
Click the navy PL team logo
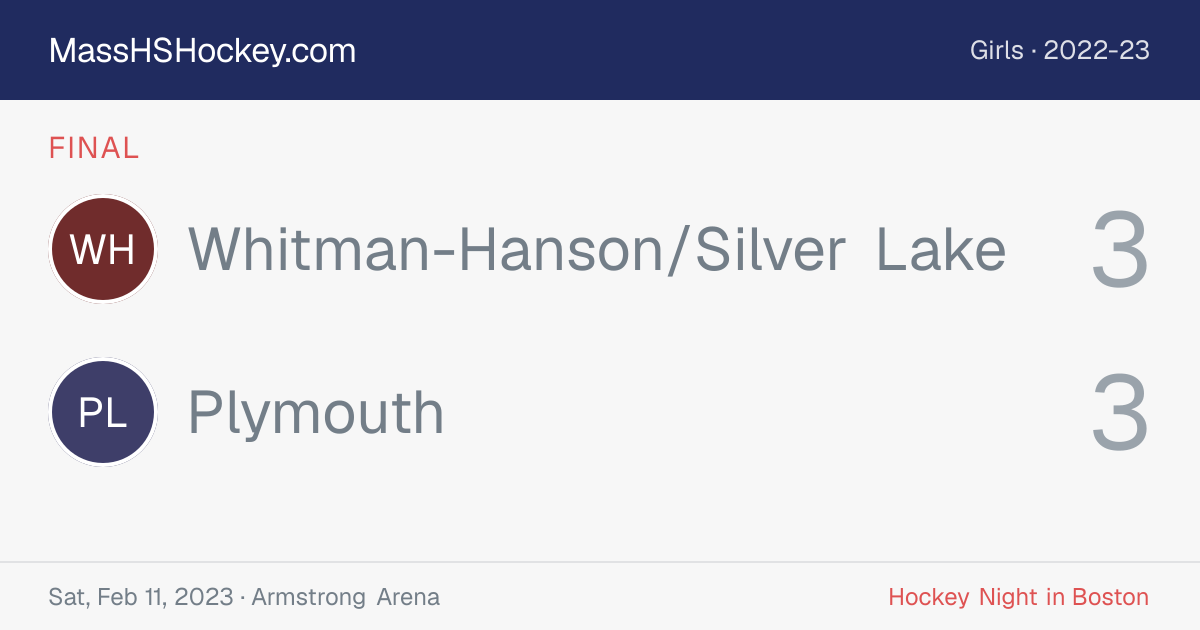point(103,412)
